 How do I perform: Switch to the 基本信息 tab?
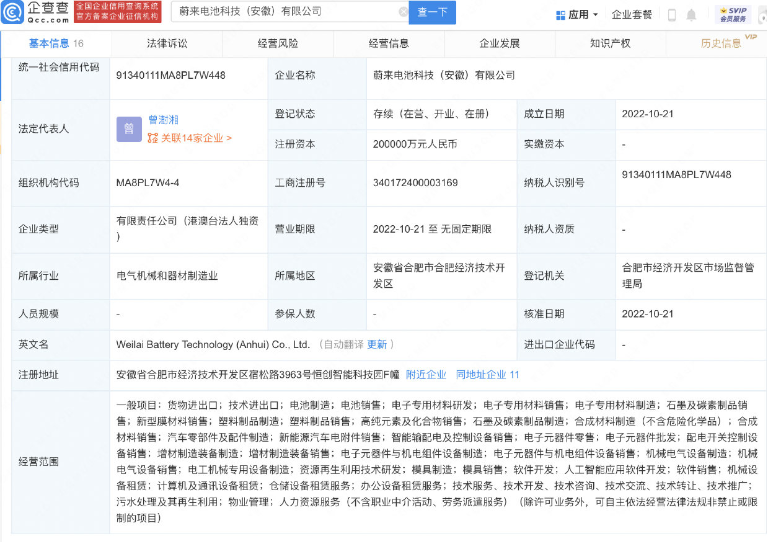[x=56, y=44]
